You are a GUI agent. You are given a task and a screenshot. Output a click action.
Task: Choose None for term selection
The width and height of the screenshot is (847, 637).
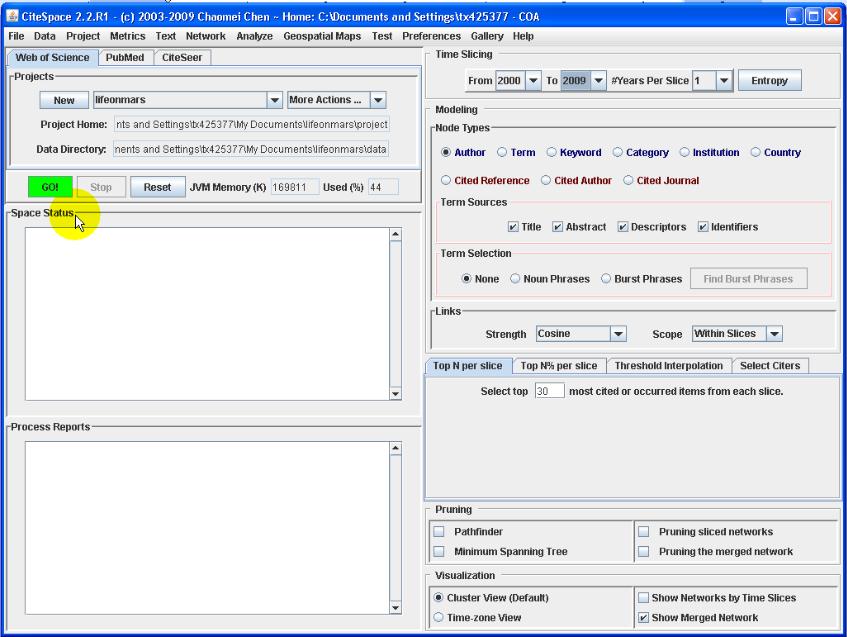[466, 279]
